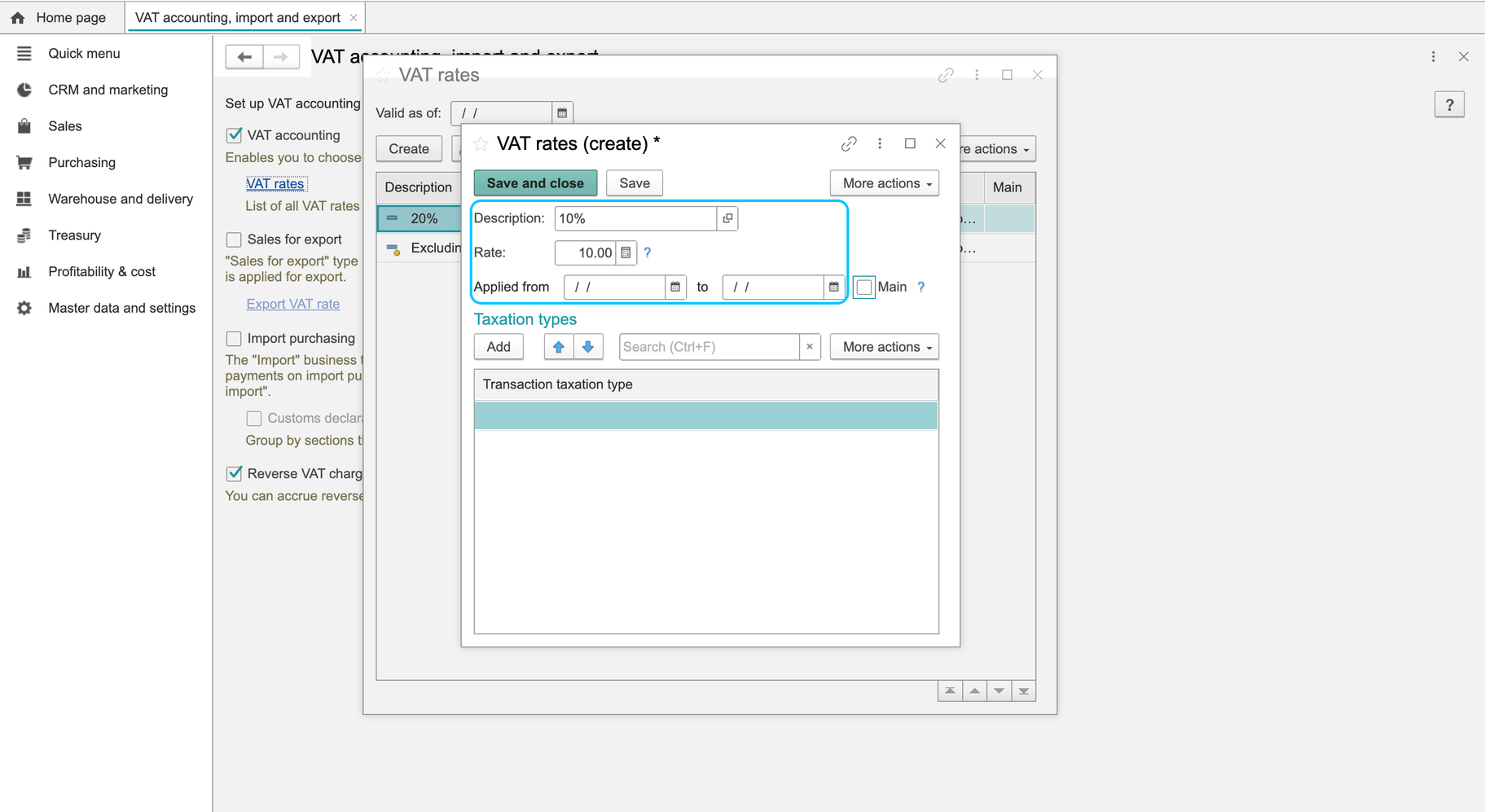Toggle the VAT accounting checkbox

point(234,135)
